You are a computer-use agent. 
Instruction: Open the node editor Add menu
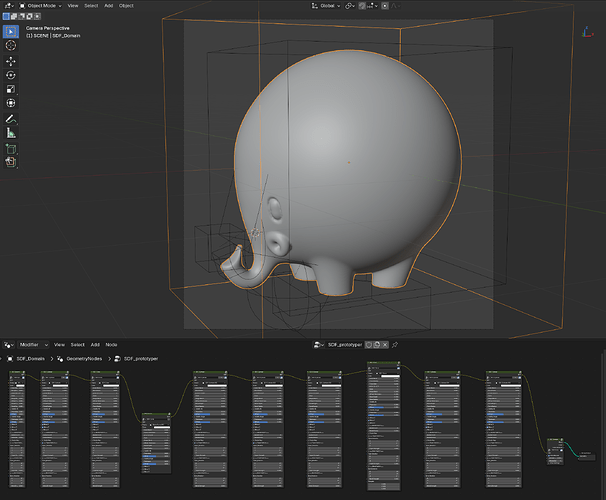95,345
